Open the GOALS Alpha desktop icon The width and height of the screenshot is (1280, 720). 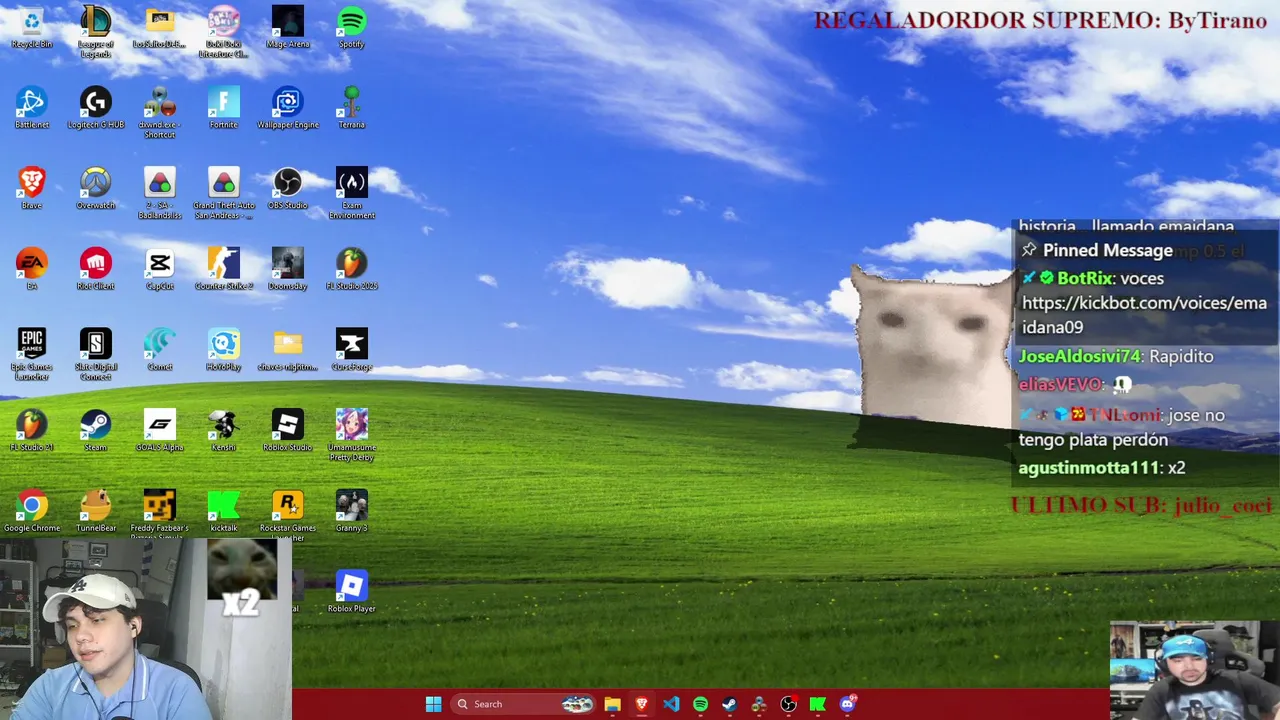click(x=160, y=431)
